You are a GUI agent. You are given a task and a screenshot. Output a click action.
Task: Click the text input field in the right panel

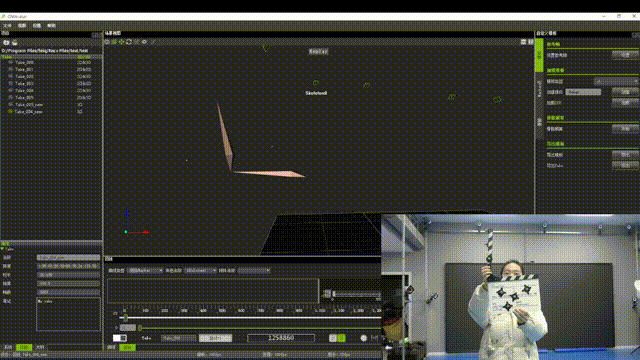point(583,92)
